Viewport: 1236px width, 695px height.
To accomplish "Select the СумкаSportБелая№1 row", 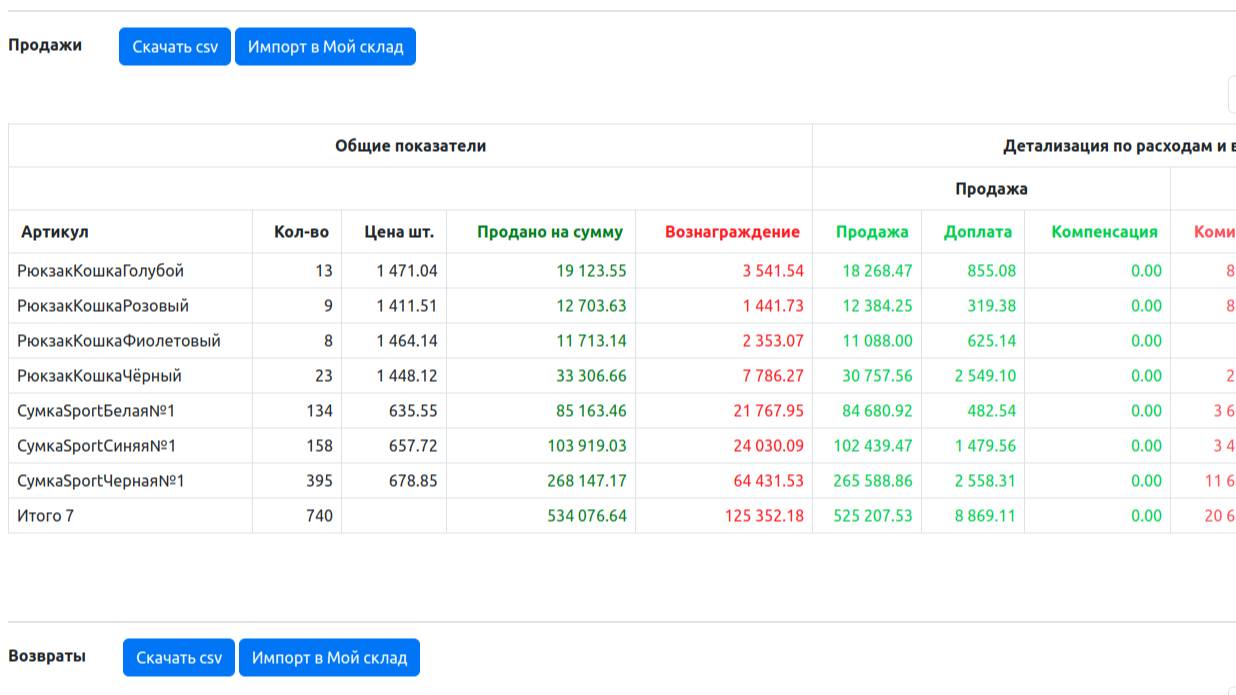I will tap(96, 411).
